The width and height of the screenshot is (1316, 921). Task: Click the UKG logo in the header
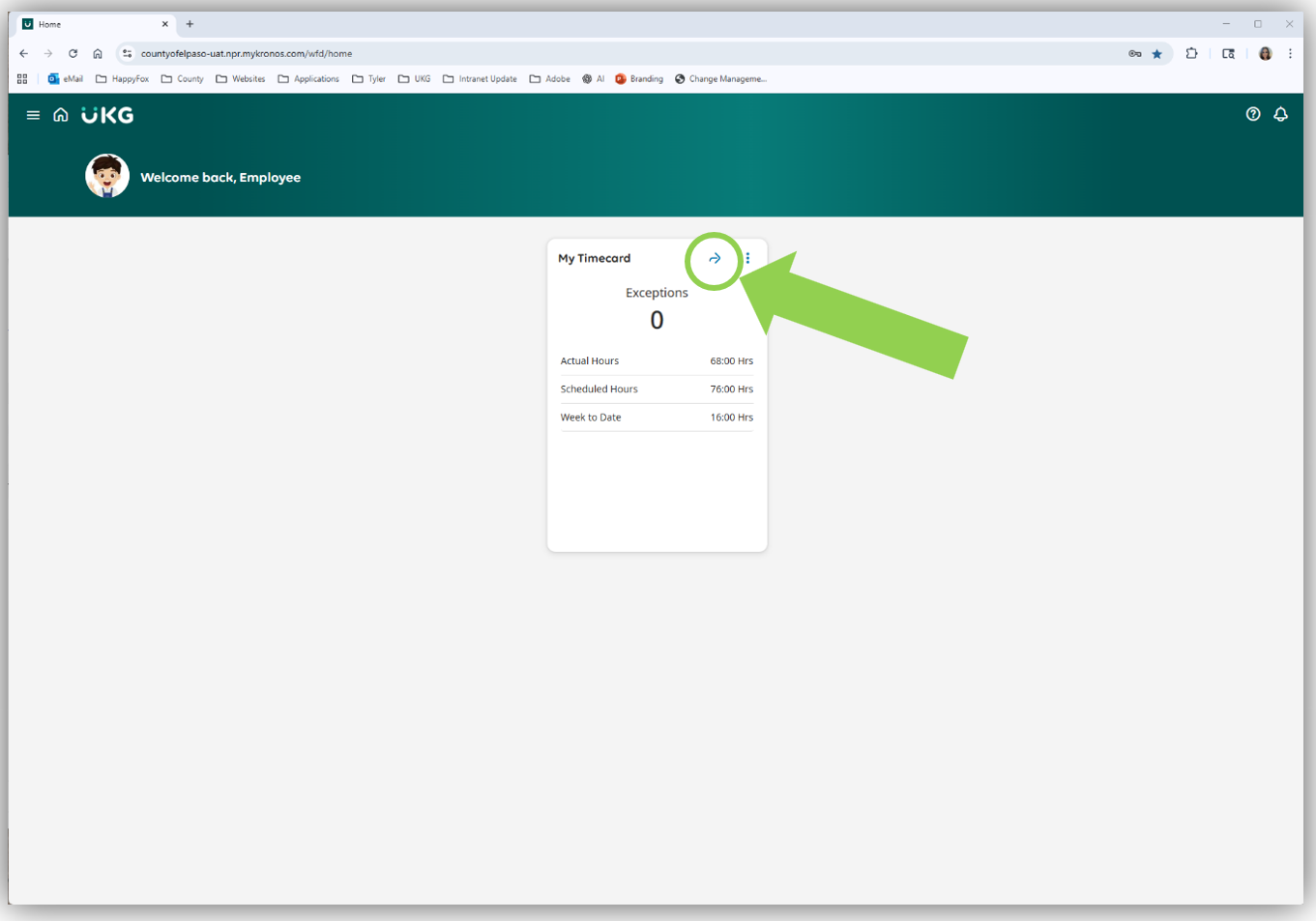click(107, 115)
